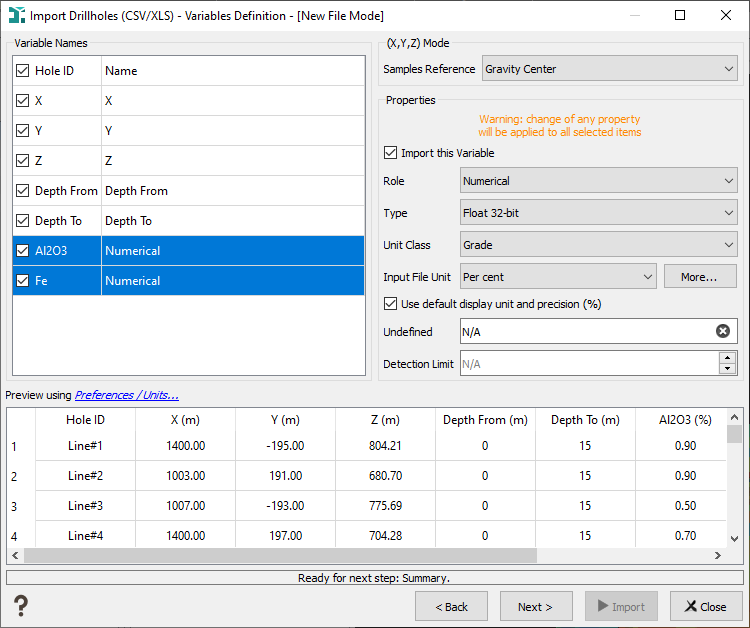Select the Depth To role cell

coord(233,220)
